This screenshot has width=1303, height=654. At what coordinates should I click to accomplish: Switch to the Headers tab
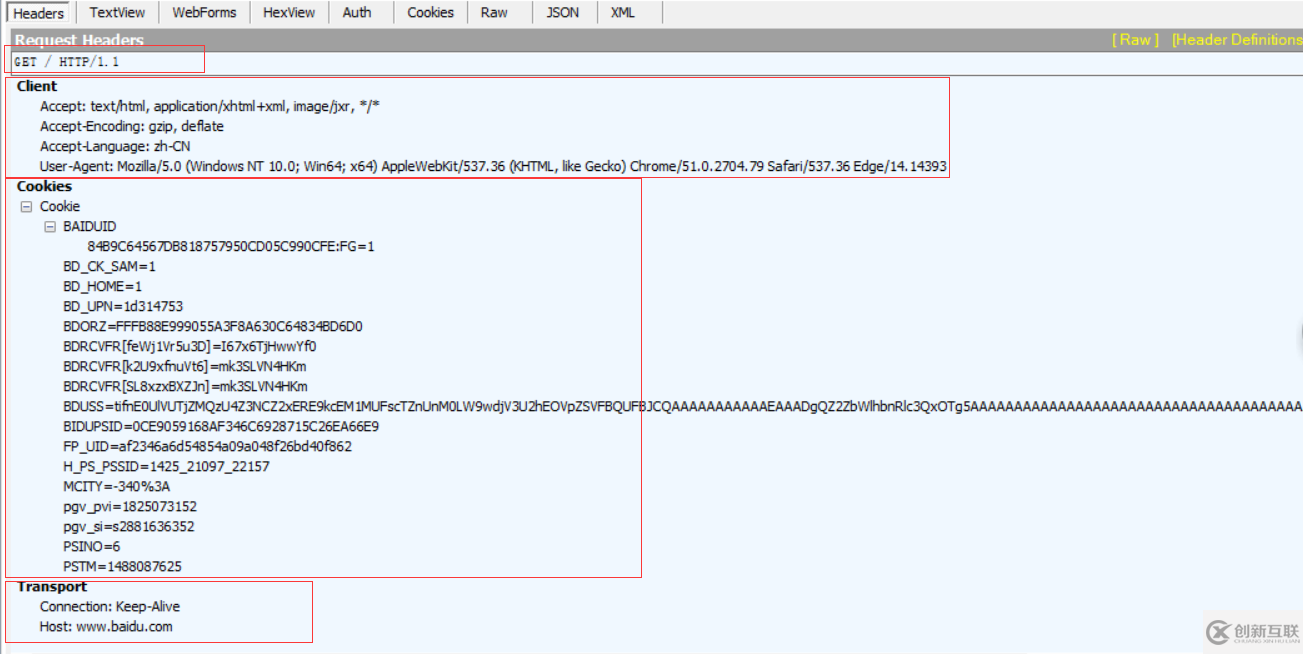(39, 13)
